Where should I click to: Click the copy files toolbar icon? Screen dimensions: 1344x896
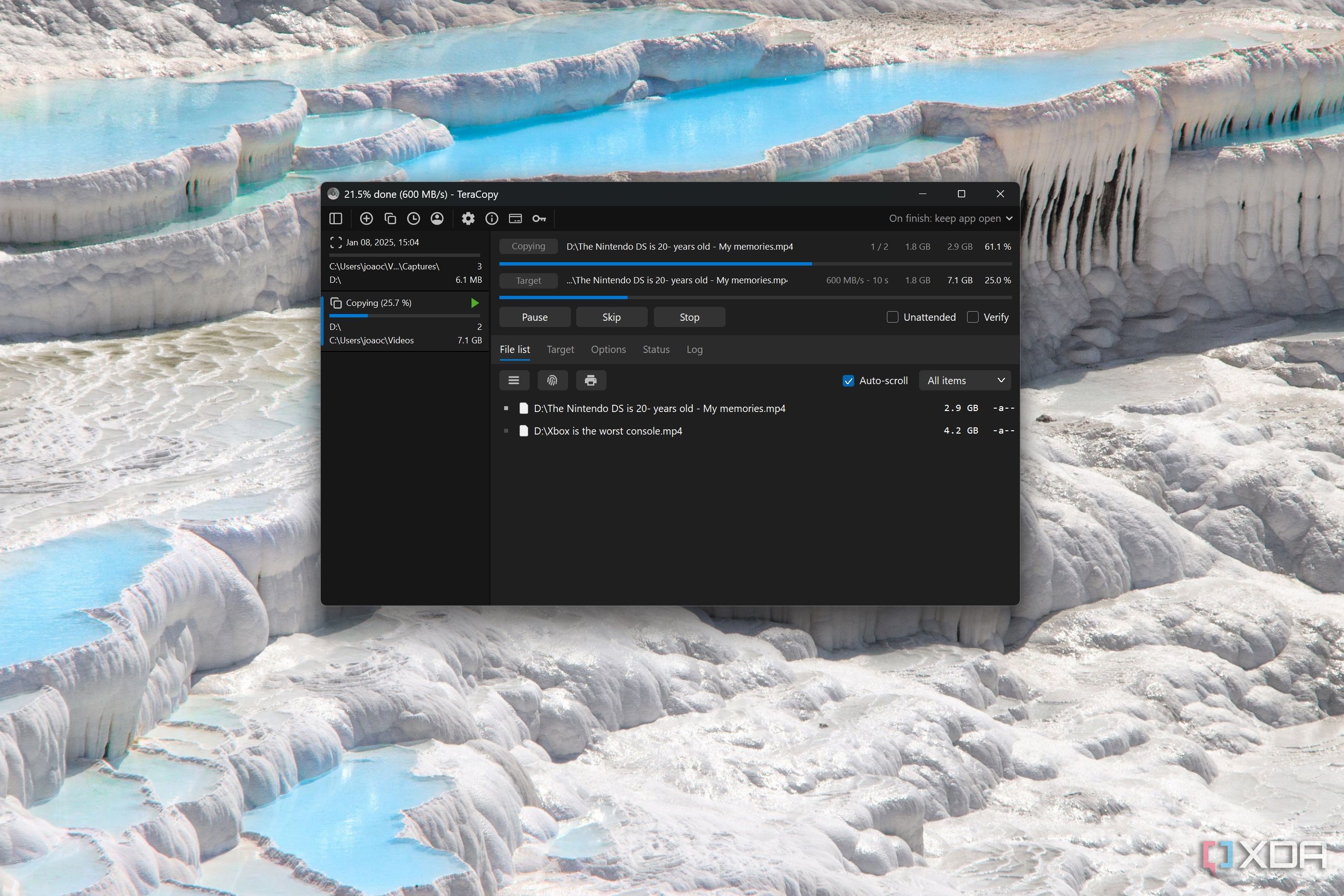tap(390, 218)
